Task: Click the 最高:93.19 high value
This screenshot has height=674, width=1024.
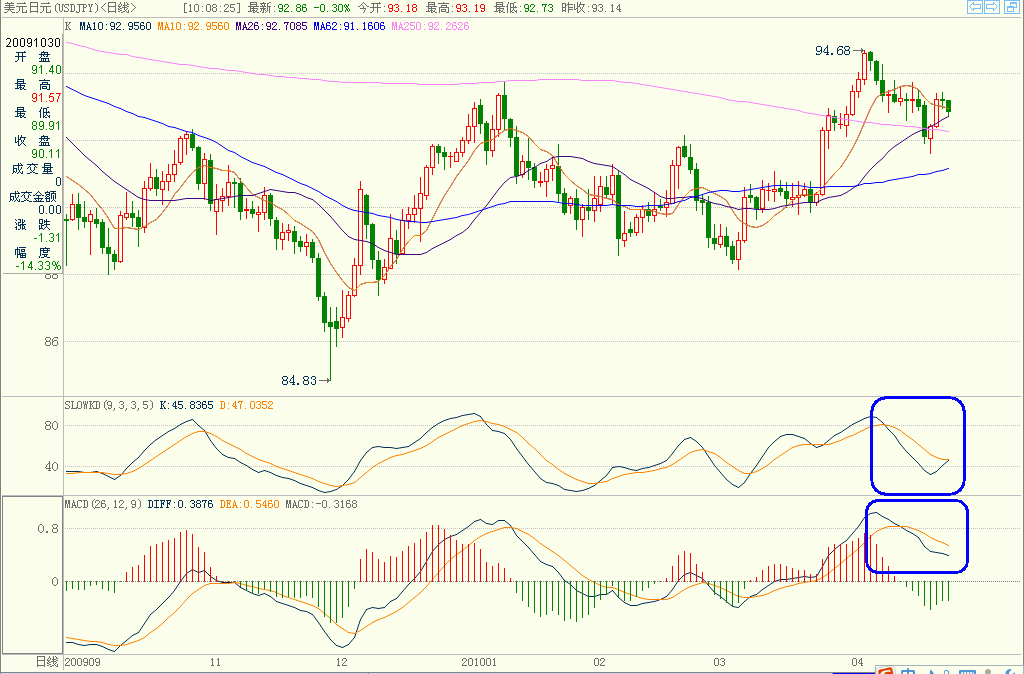Action: [x=456, y=8]
